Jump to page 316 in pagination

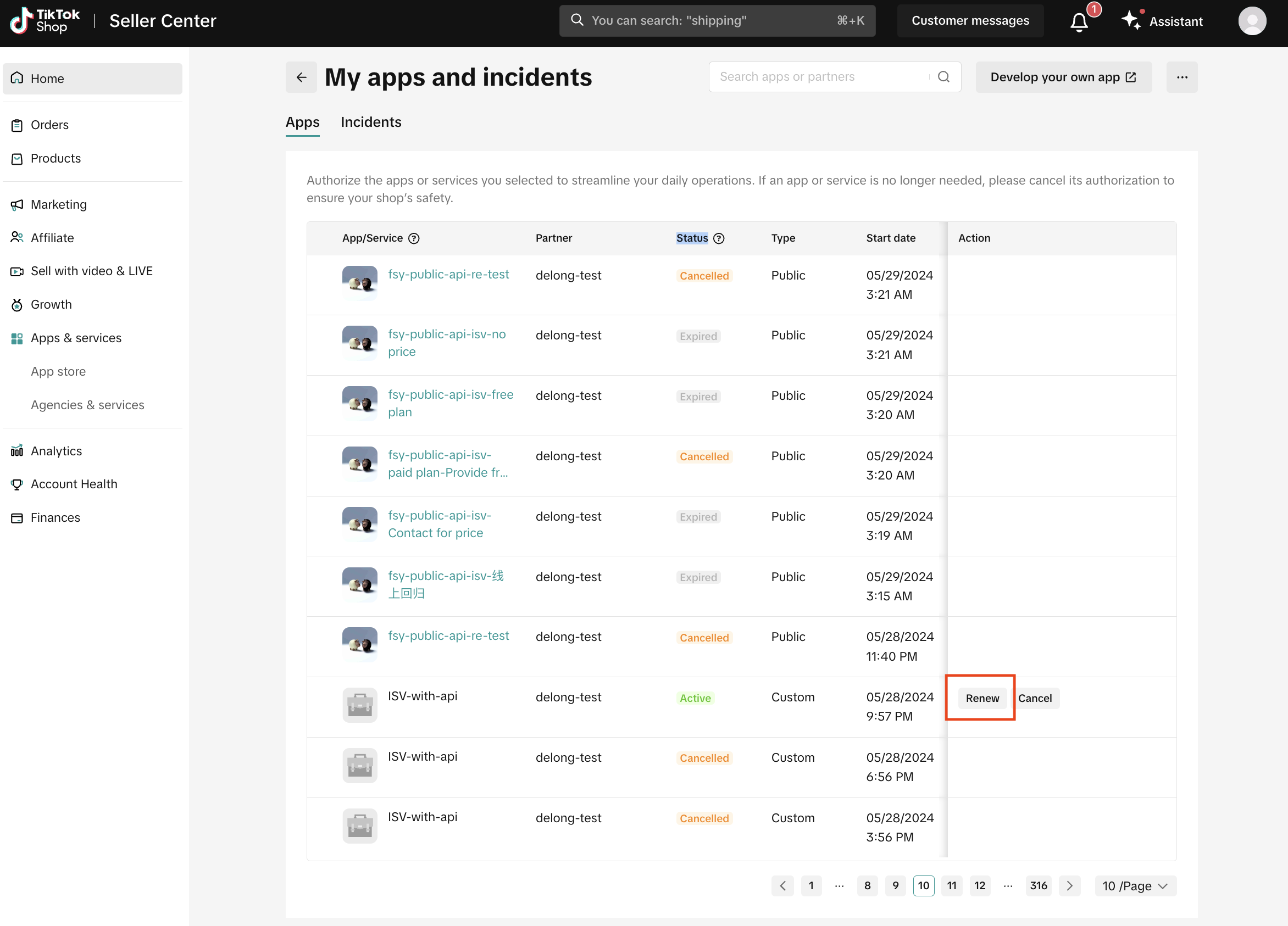[1037, 886]
